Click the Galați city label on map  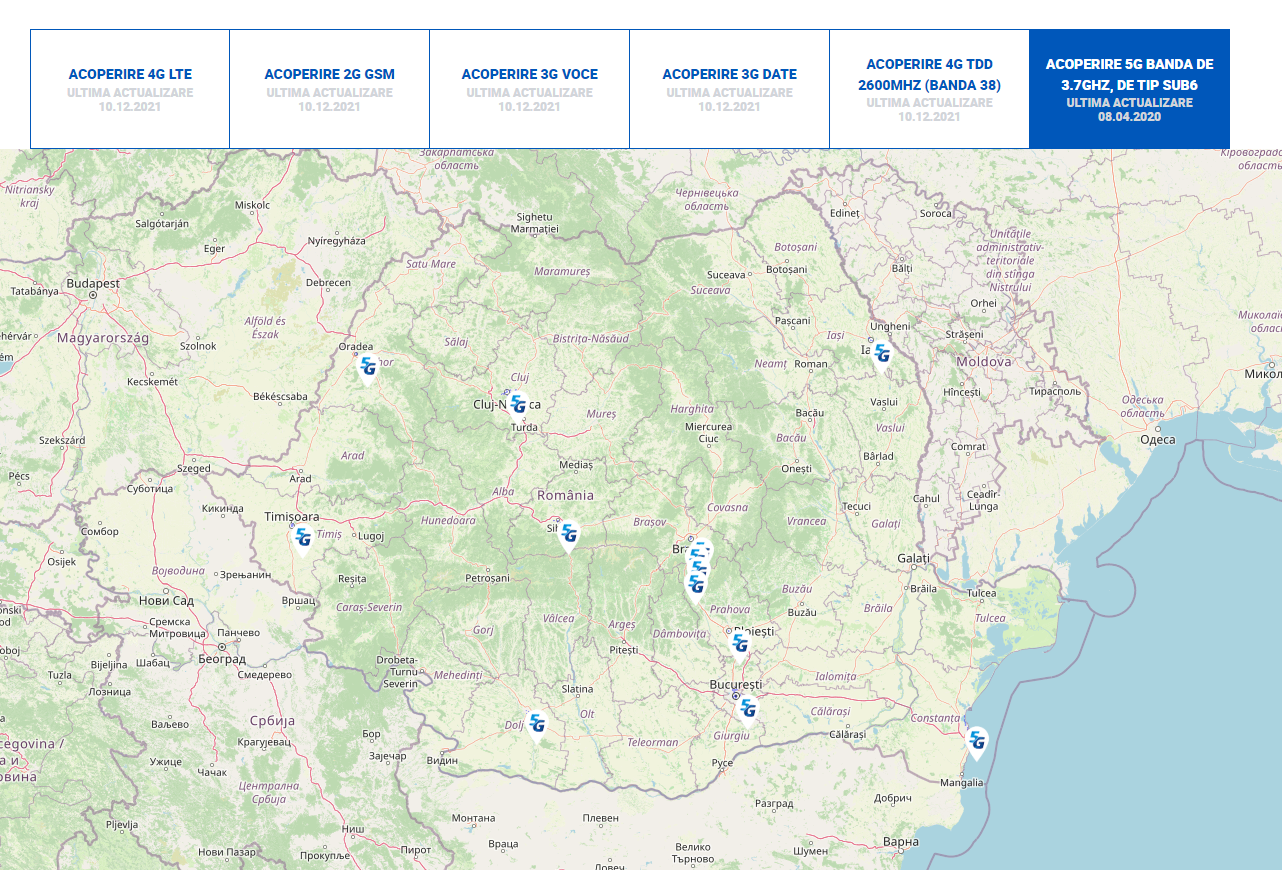(x=913, y=558)
